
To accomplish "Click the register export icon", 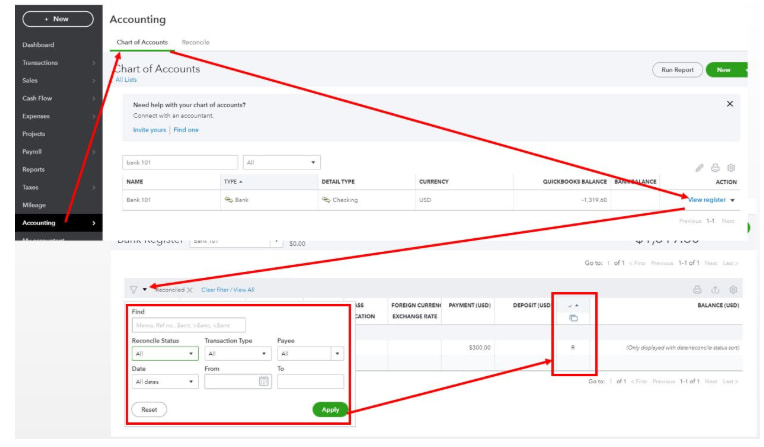I will [715, 290].
